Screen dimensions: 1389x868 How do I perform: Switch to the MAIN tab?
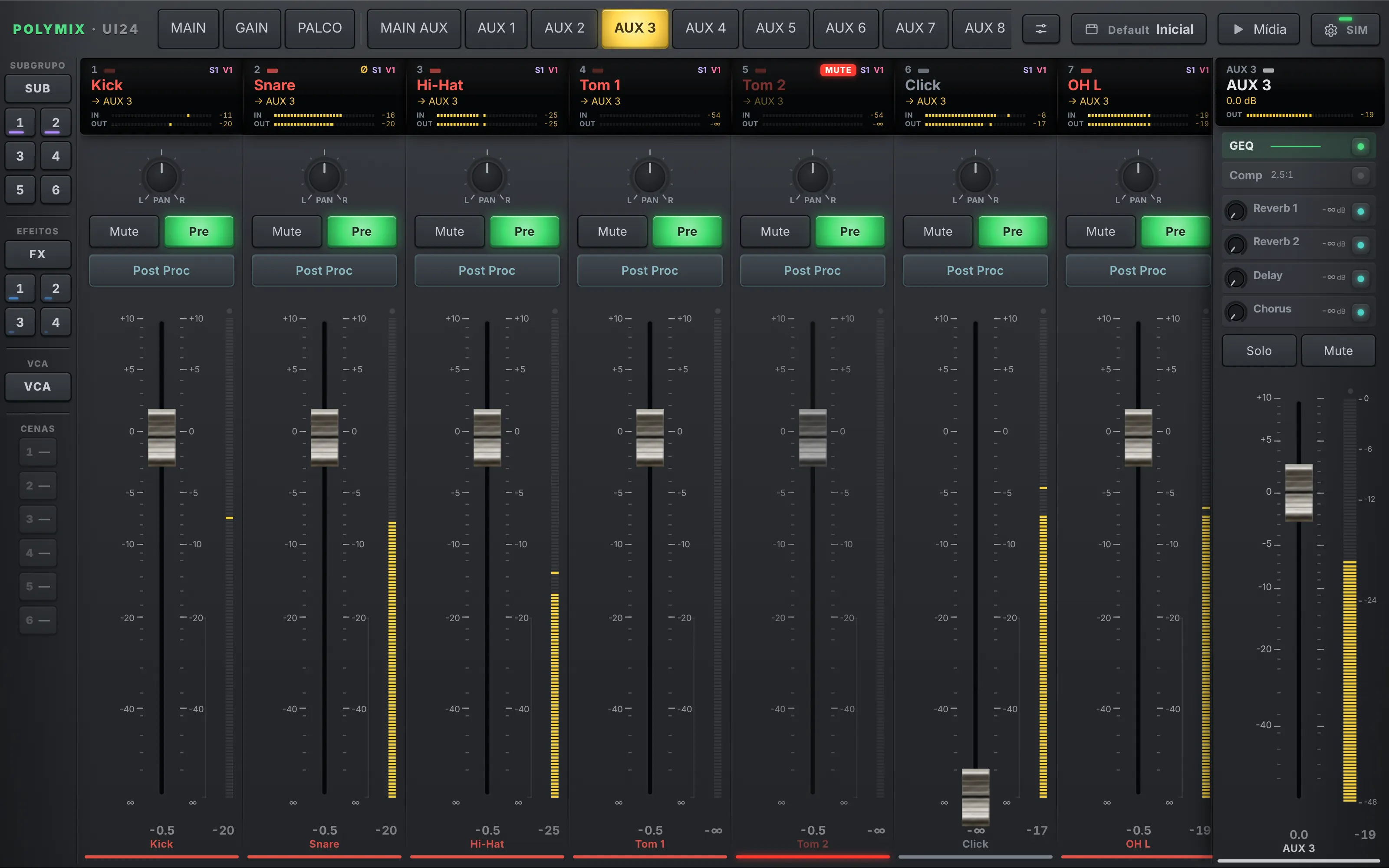tap(188, 28)
